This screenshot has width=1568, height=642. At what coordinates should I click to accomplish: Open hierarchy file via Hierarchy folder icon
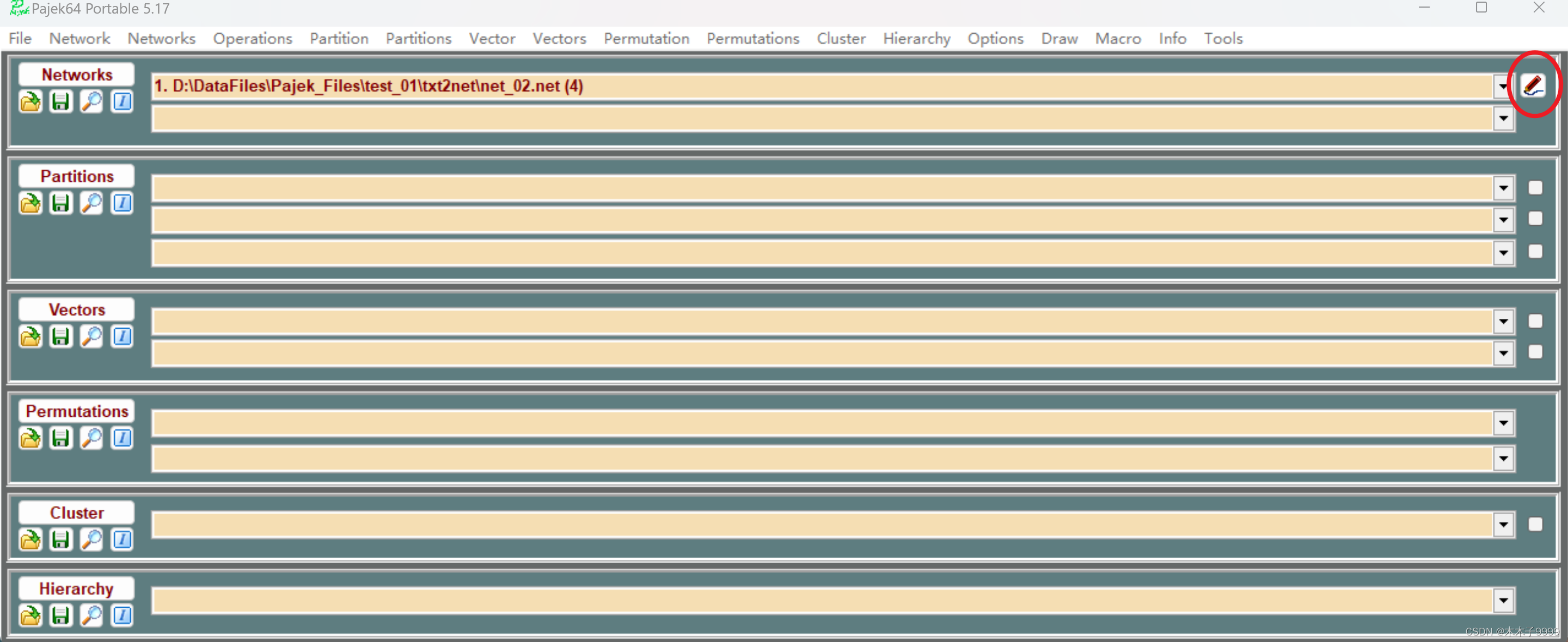click(30, 616)
